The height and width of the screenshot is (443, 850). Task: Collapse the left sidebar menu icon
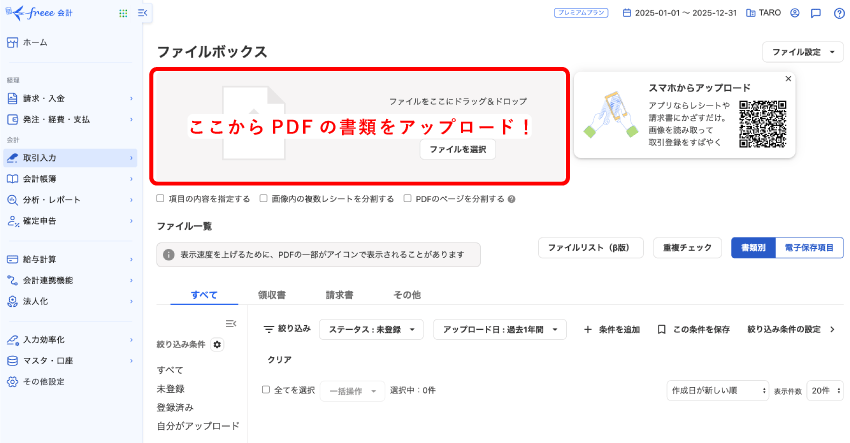click(143, 13)
